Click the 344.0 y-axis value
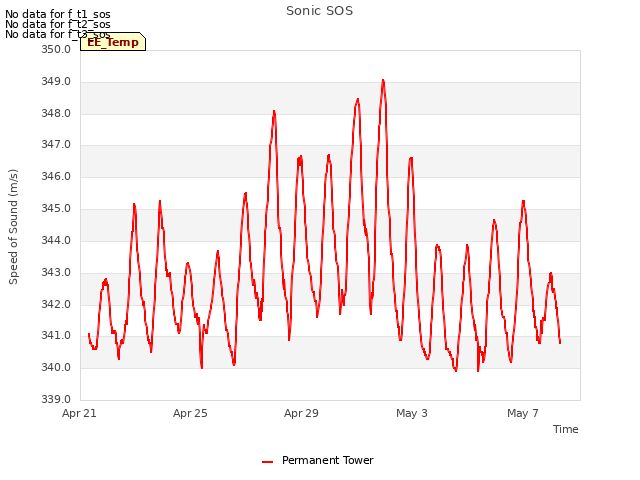The width and height of the screenshot is (640, 480). pyautogui.click(x=56, y=240)
